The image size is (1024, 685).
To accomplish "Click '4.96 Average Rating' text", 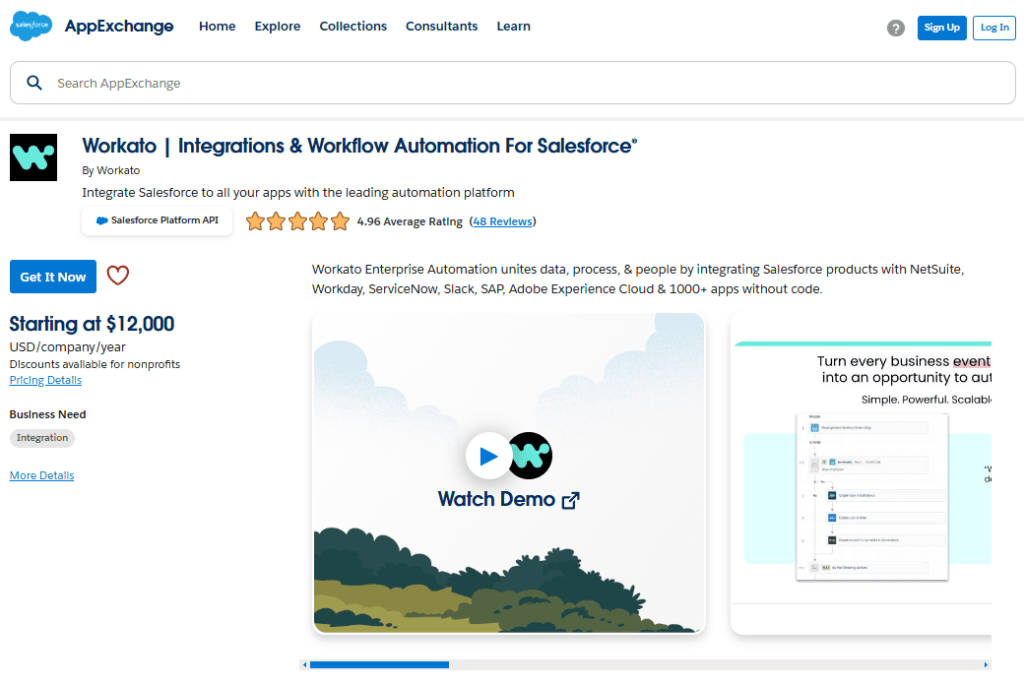I will click(x=409, y=221).
